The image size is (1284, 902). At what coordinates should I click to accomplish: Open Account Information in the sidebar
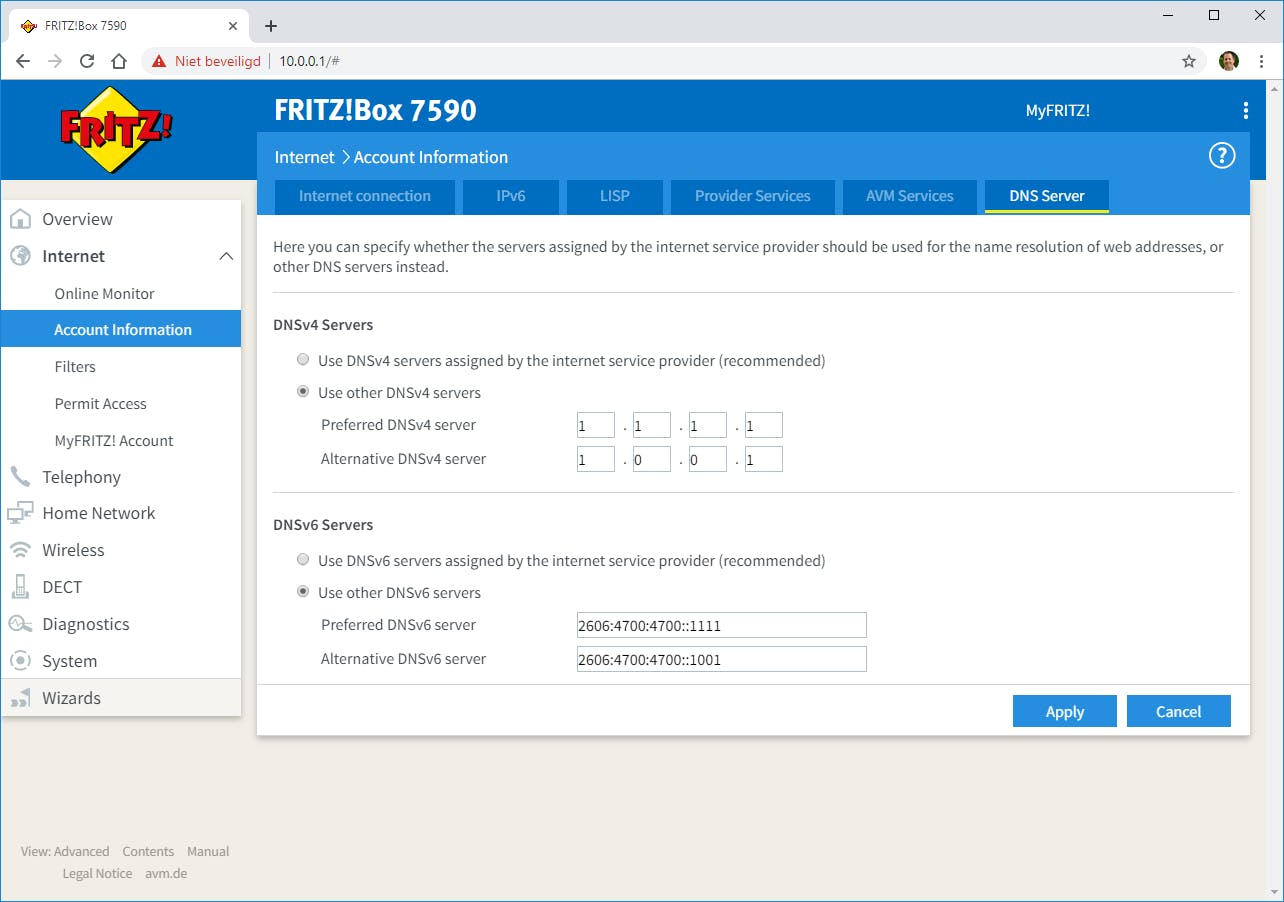tap(121, 329)
